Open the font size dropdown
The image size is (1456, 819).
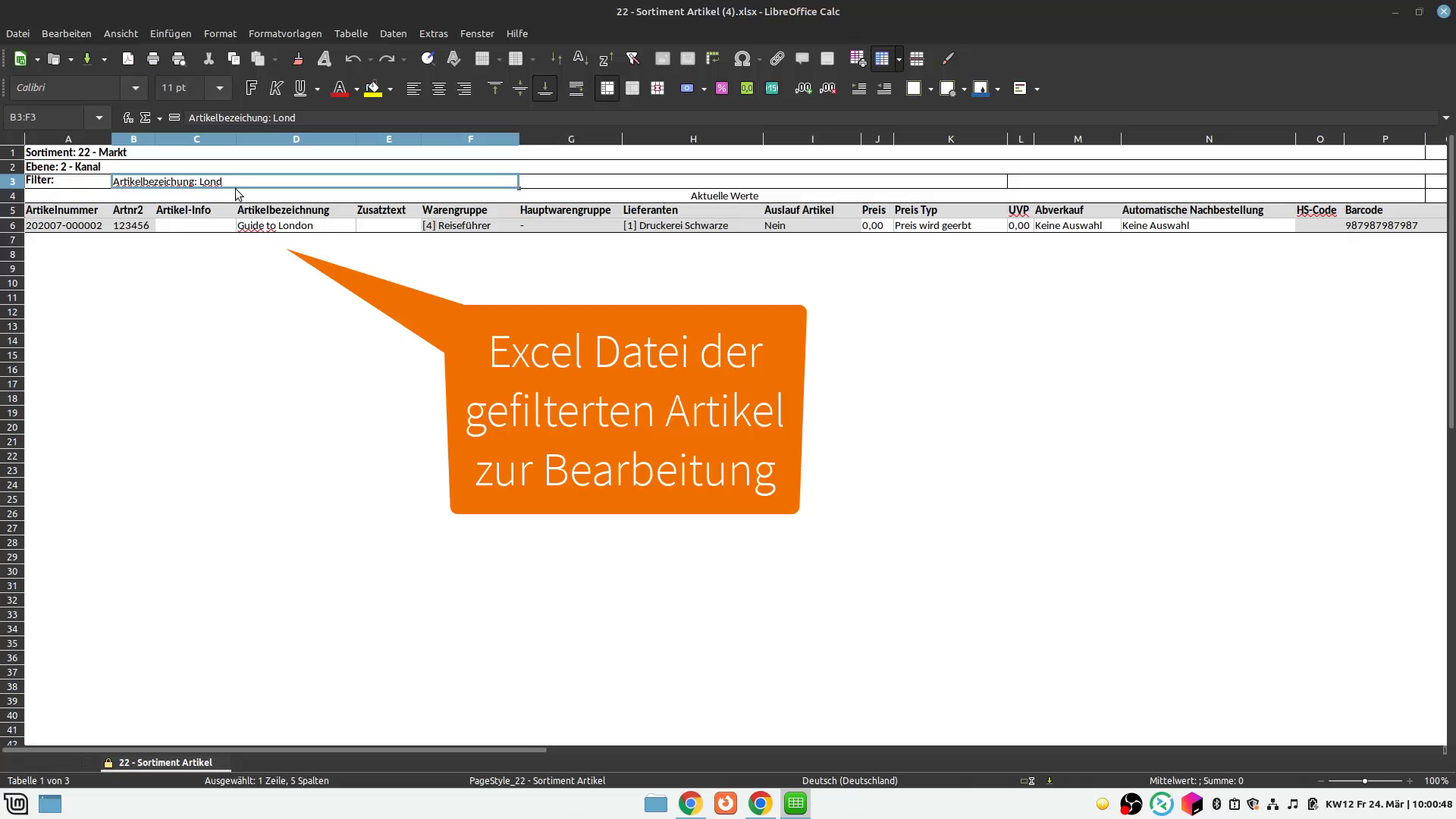[x=220, y=89]
